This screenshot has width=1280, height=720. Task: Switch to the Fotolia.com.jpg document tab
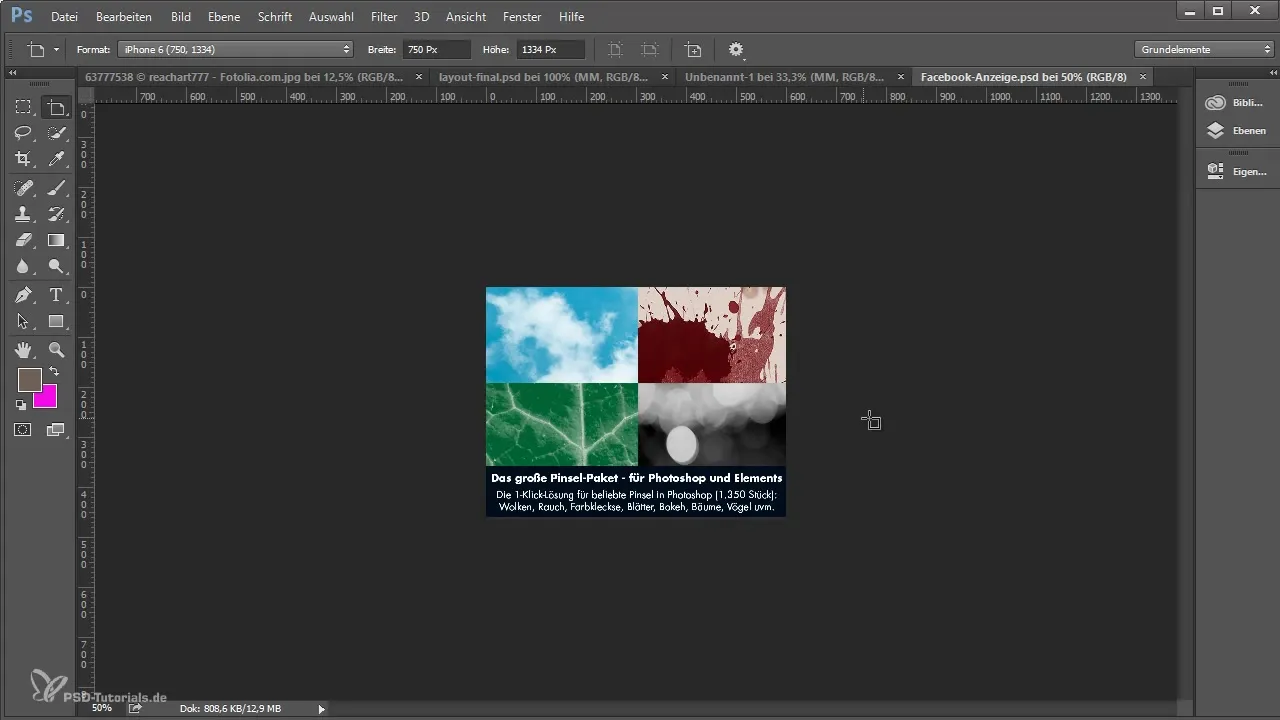point(244,77)
